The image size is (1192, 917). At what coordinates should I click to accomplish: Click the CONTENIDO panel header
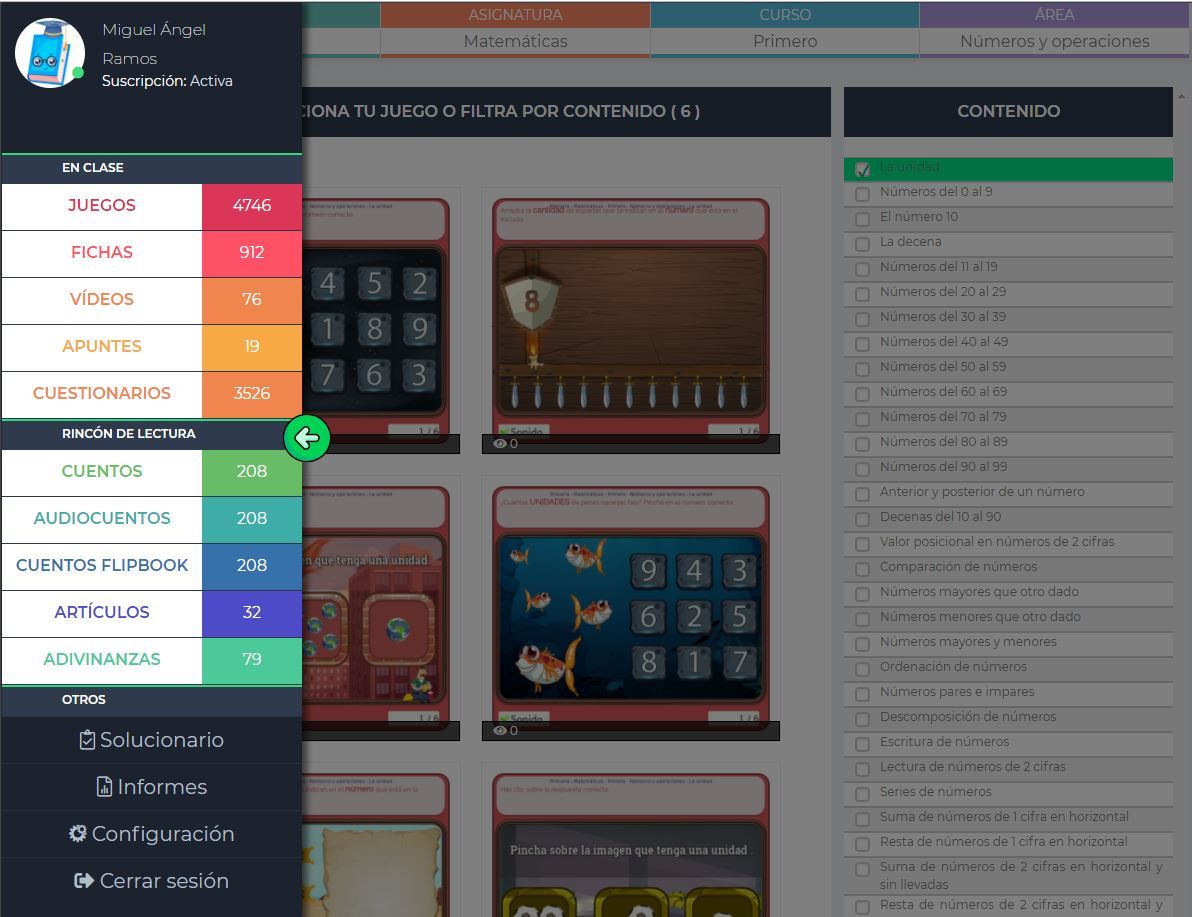1008,112
